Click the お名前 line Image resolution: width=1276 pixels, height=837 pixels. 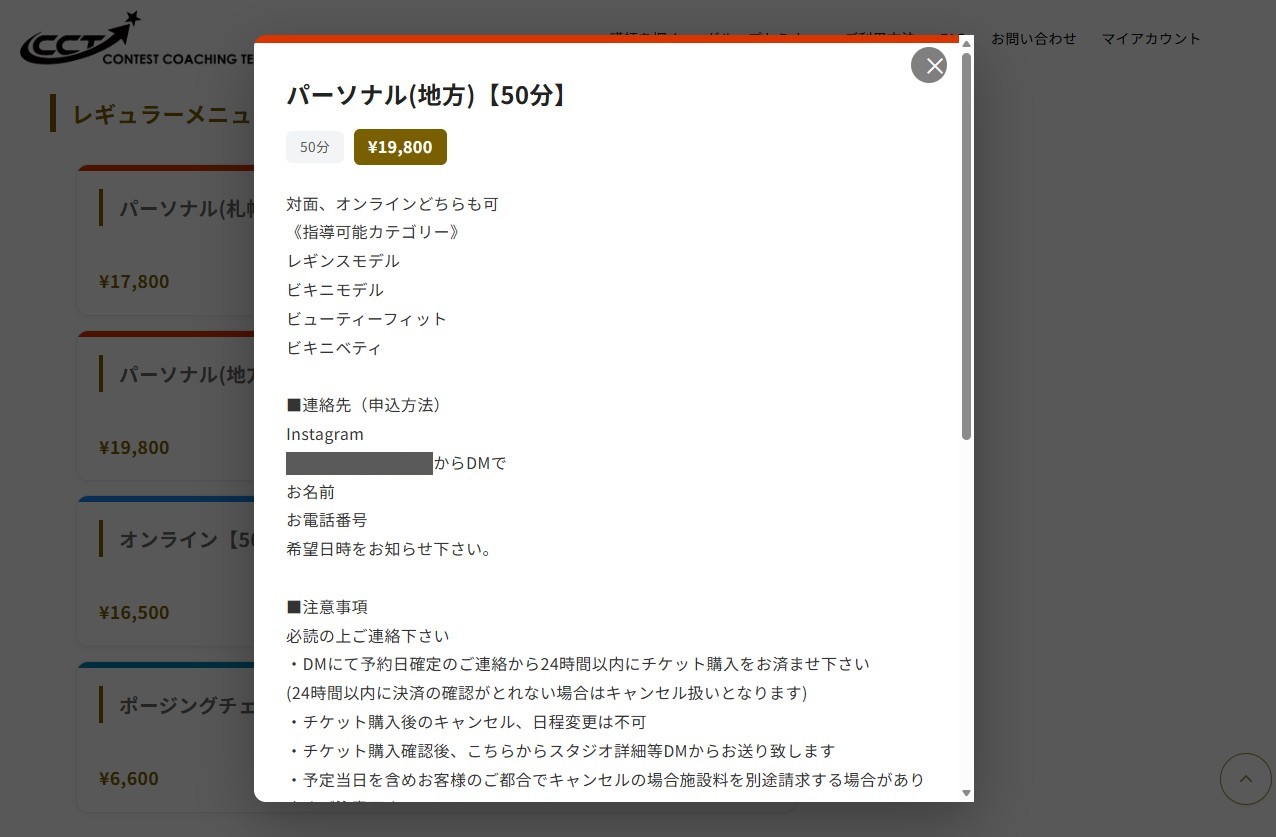click(311, 492)
